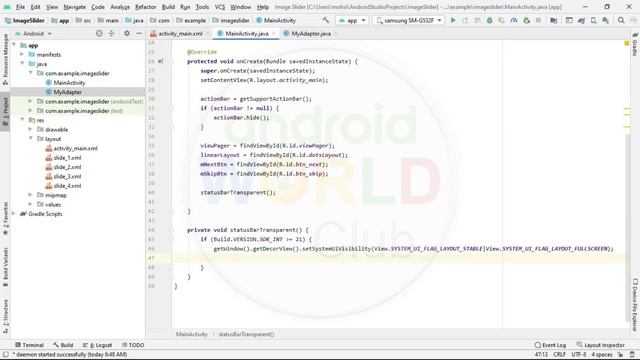
Task: Select the MainActivity.java editor tab
Action: click(246, 33)
